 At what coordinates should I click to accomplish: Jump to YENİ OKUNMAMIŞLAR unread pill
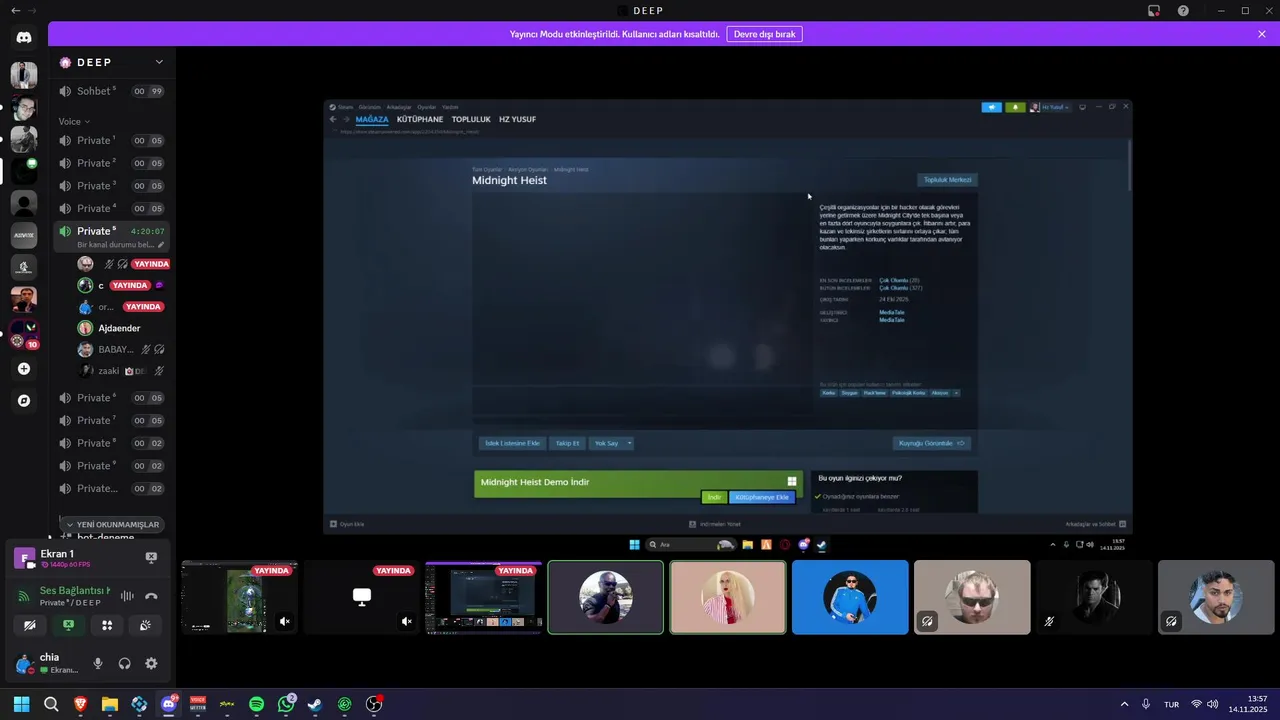(x=112, y=524)
